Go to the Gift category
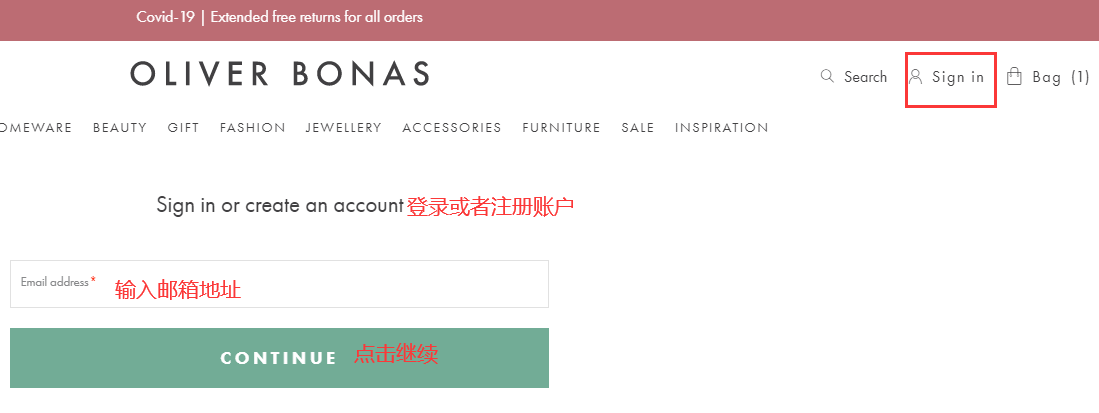 183,128
